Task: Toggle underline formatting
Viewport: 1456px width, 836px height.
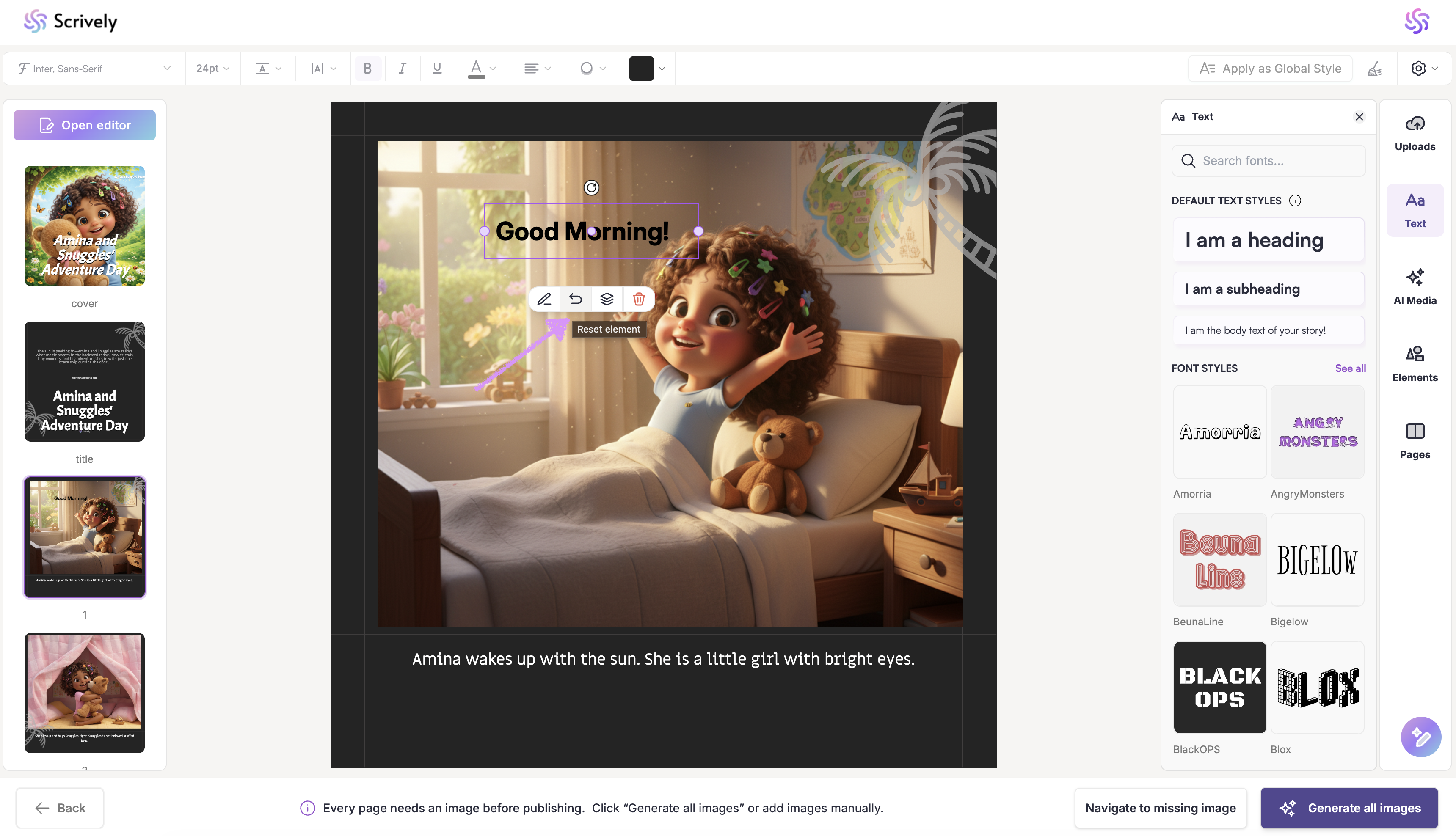Action: click(436, 69)
